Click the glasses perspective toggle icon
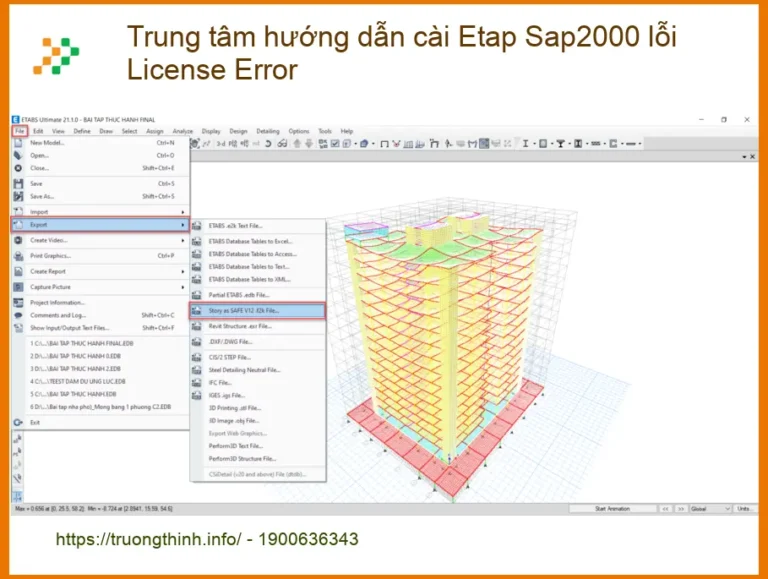 pyautogui.click(x=282, y=144)
